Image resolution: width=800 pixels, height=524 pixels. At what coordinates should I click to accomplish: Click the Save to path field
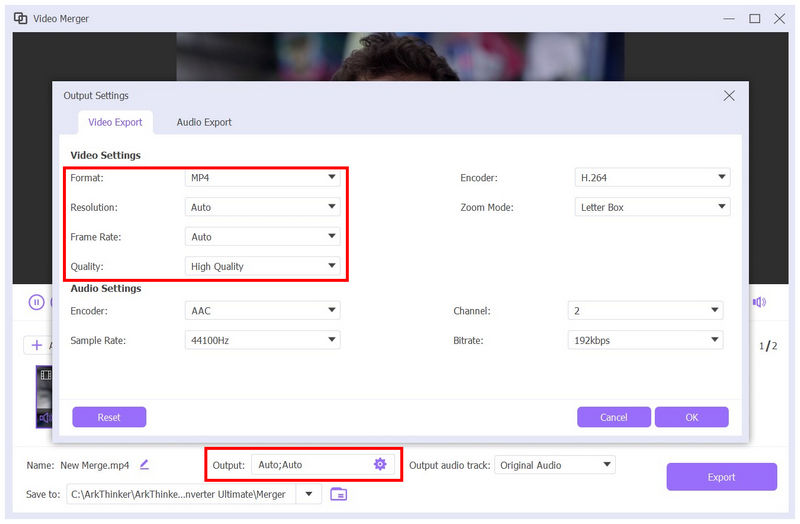(x=181, y=494)
